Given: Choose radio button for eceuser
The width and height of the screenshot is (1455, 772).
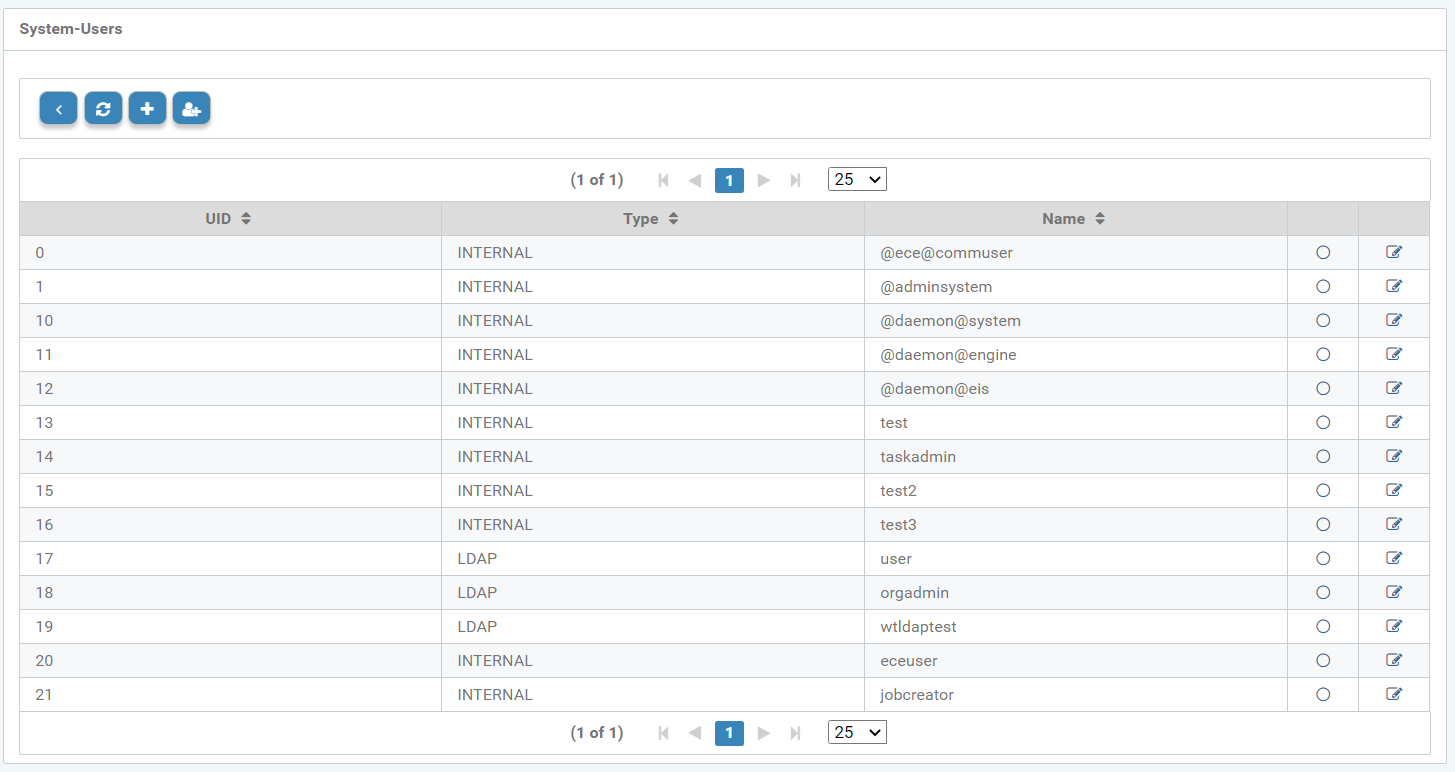Looking at the screenshot, I should [x=1323, y=660].
